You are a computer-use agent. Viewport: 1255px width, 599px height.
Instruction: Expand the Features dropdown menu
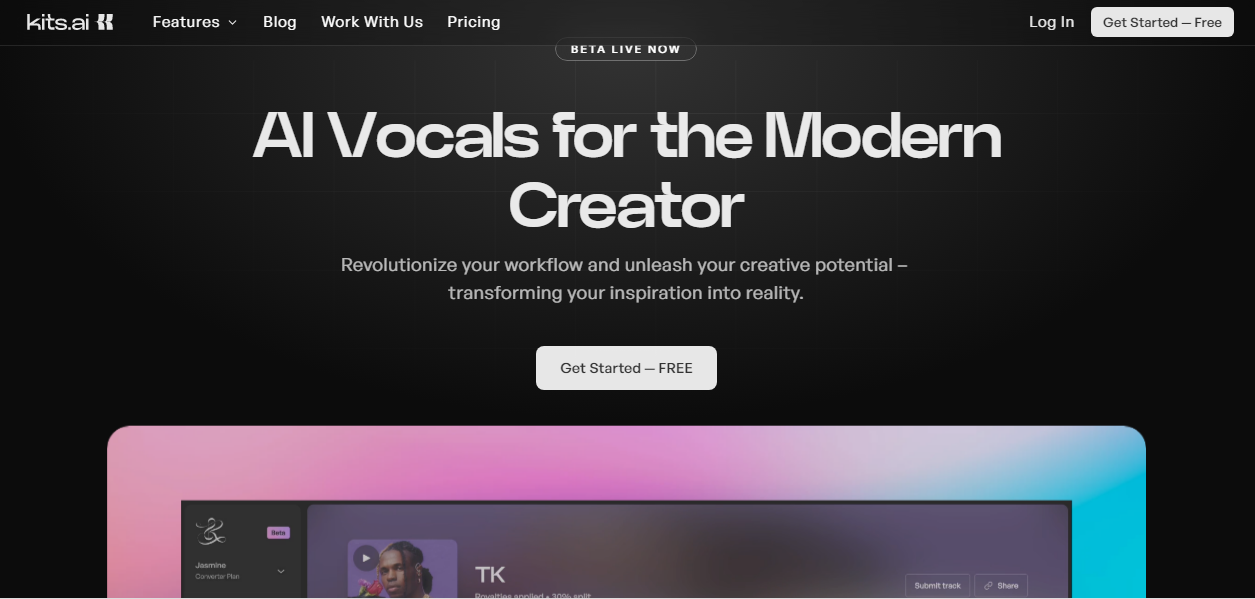tap(195, 22)
